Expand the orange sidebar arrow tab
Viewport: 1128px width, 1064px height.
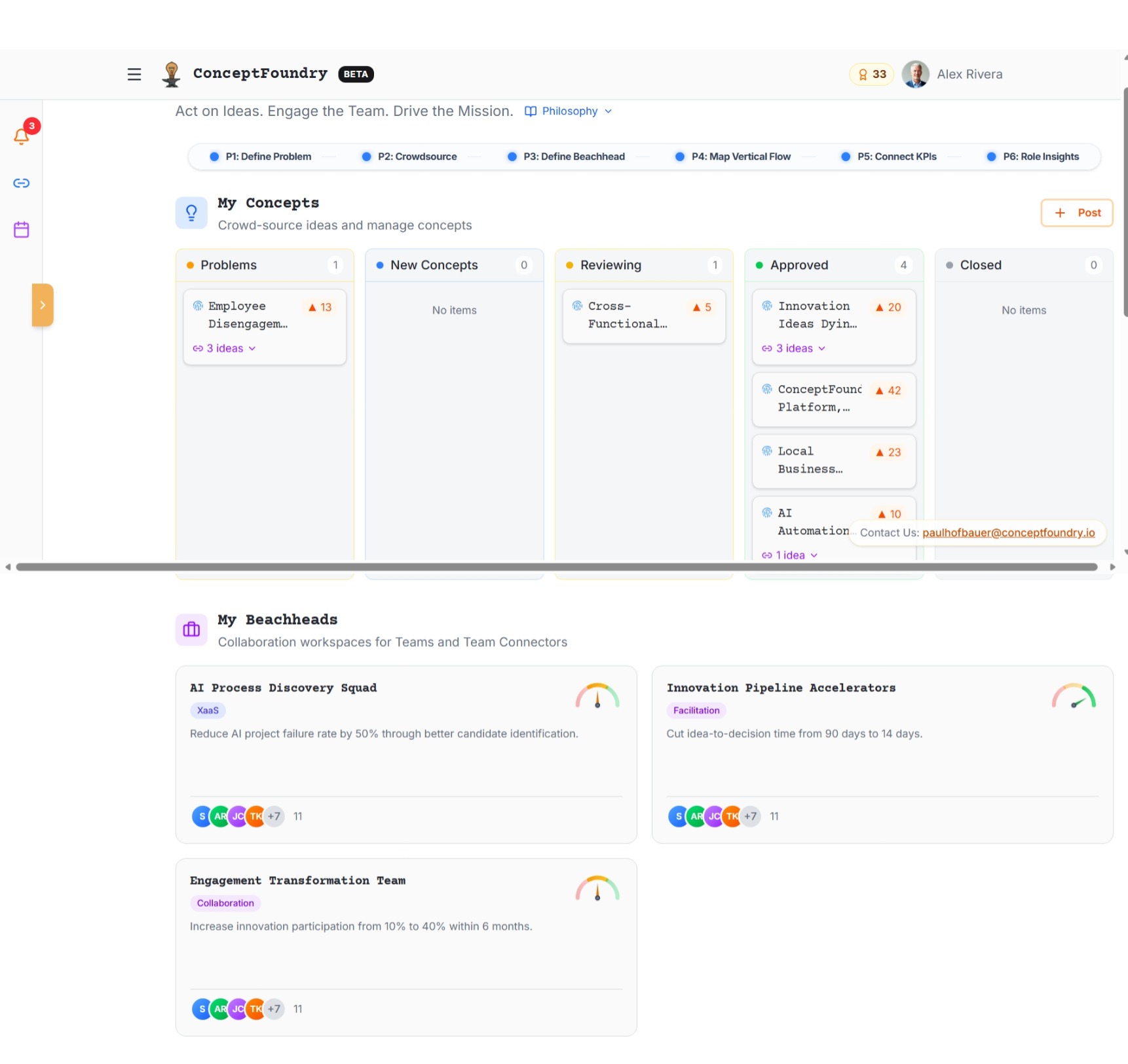tap(43, 305)
